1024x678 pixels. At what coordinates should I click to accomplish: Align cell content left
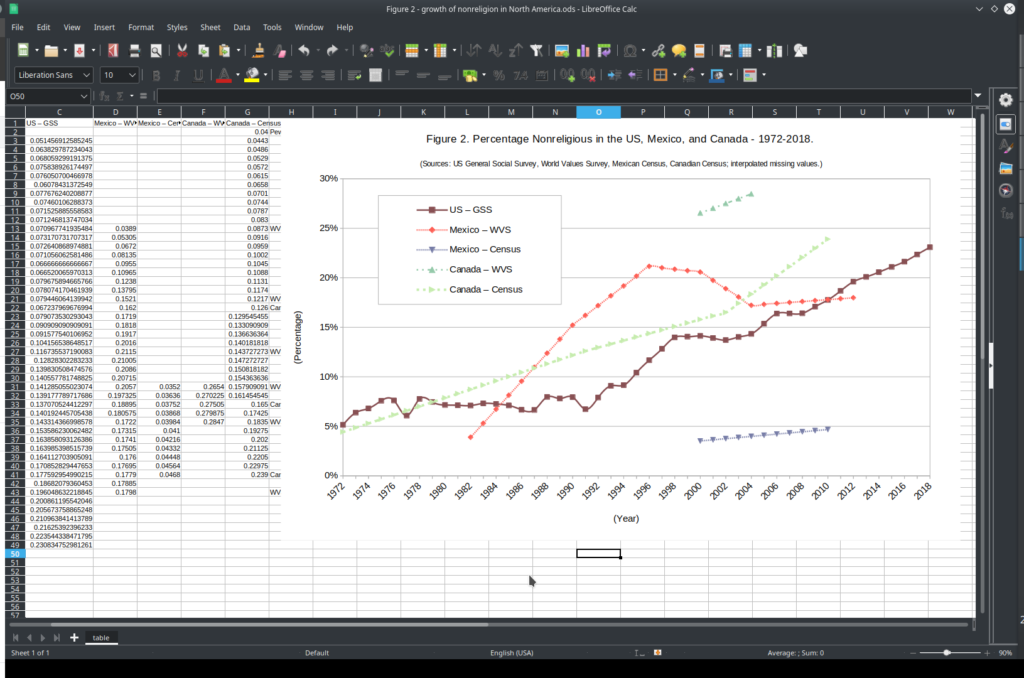tap(285, 75)
